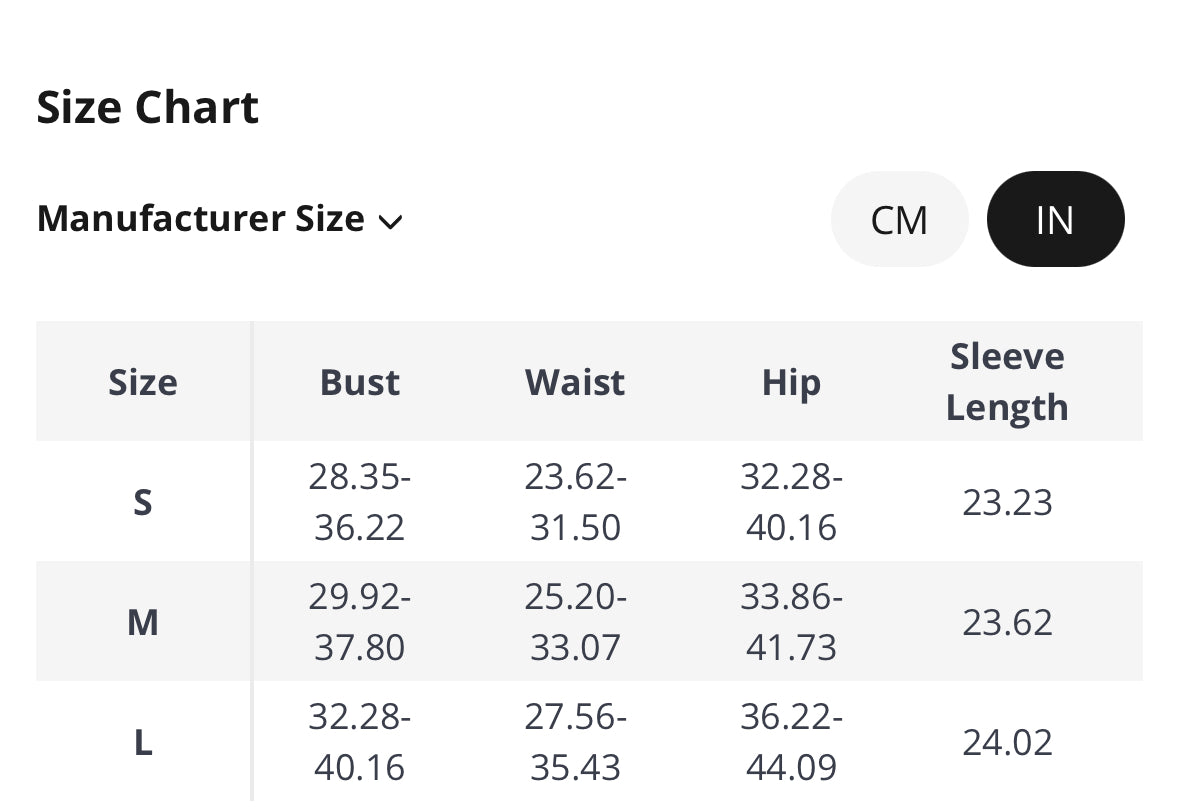
Task: Click the Sleeve Length column header
Action: pyautogui.click(x=1007, y=382)
